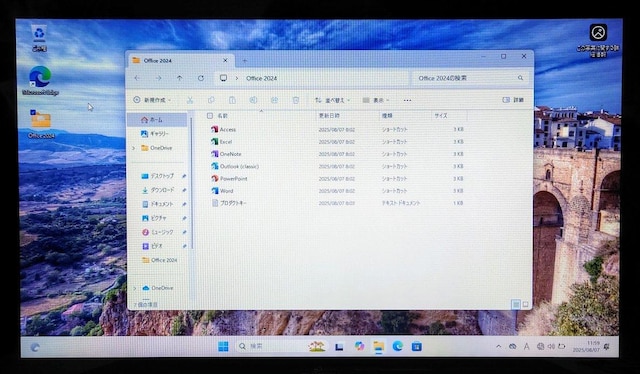Open the 新規作成 dropdown
Viewport: 640px width, 374px height.
[152, 100]
